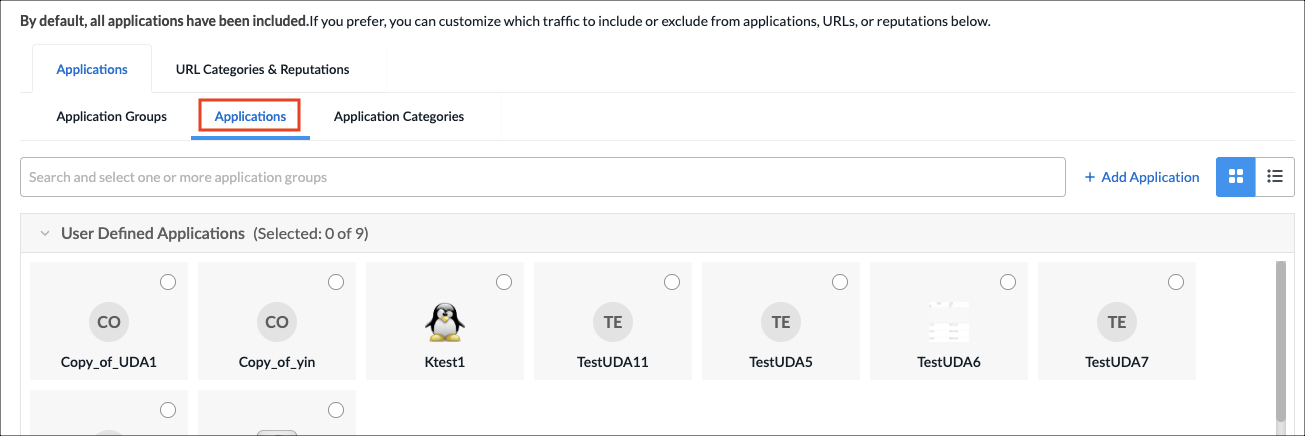Click the Copy_of_UDA1 CO avatar icon
This screenshot has width=1305, height=436.
click(109, 322)
